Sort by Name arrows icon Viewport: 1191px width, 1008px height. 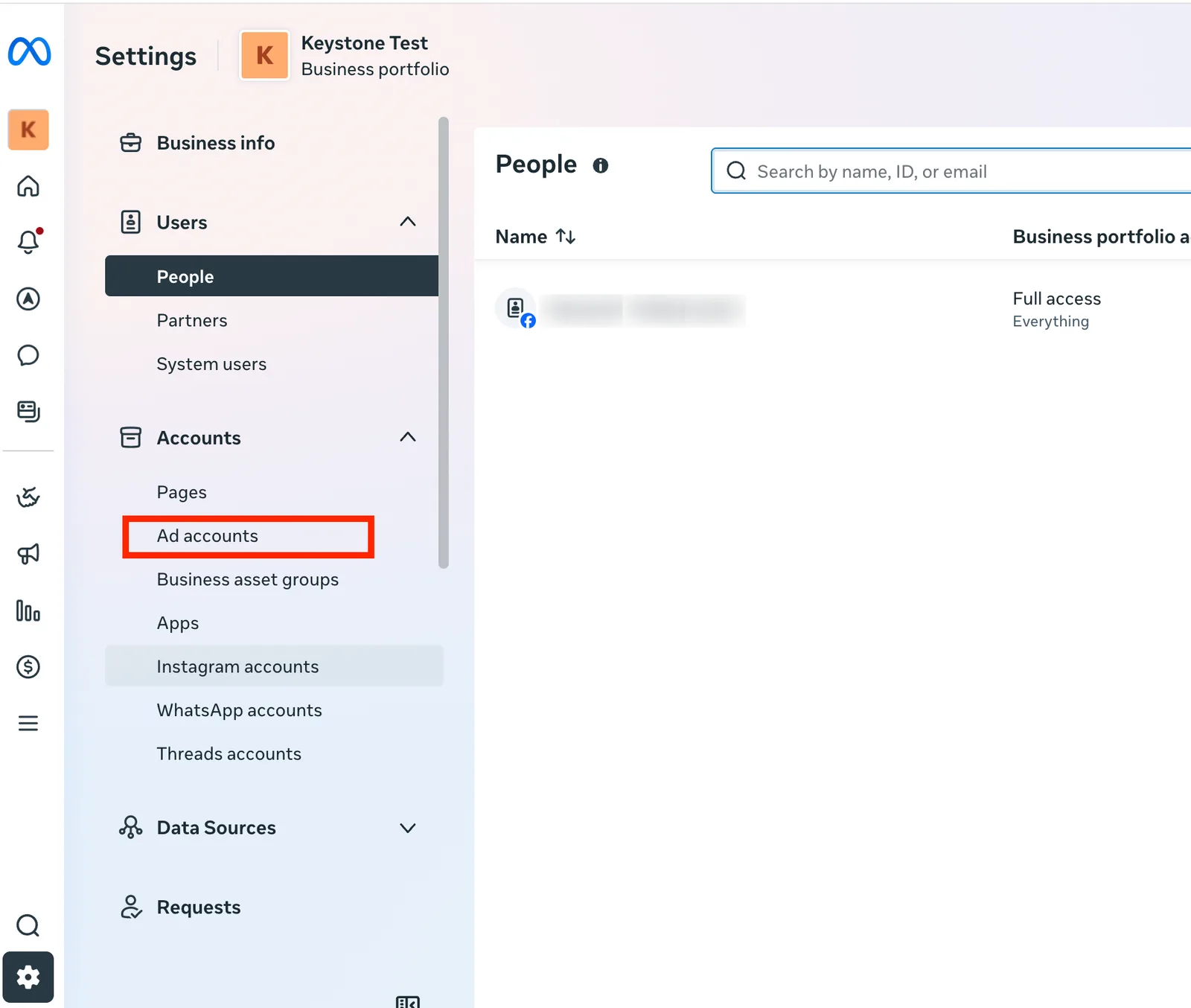[566, 237]
